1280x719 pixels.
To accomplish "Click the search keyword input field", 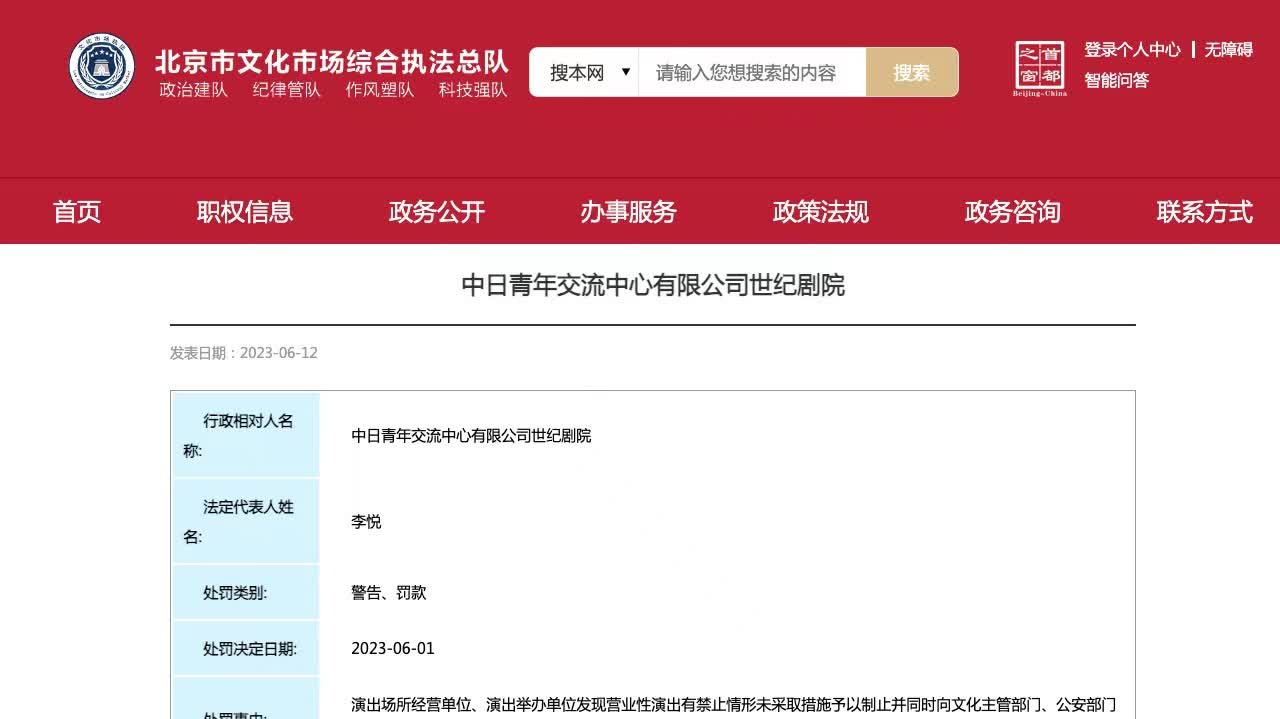I will (751, 73).
